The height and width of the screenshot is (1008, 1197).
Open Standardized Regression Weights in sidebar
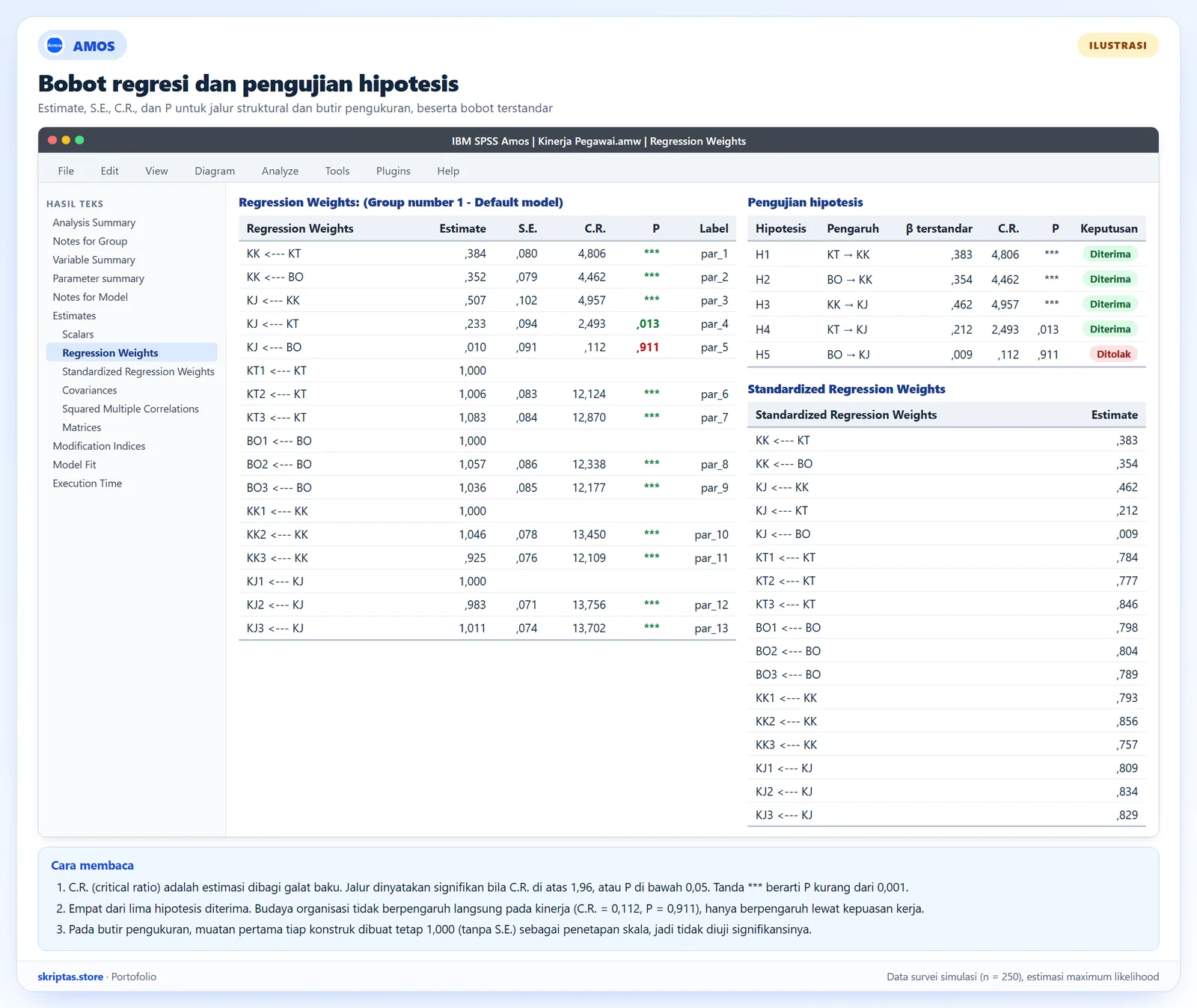(138, 371)
